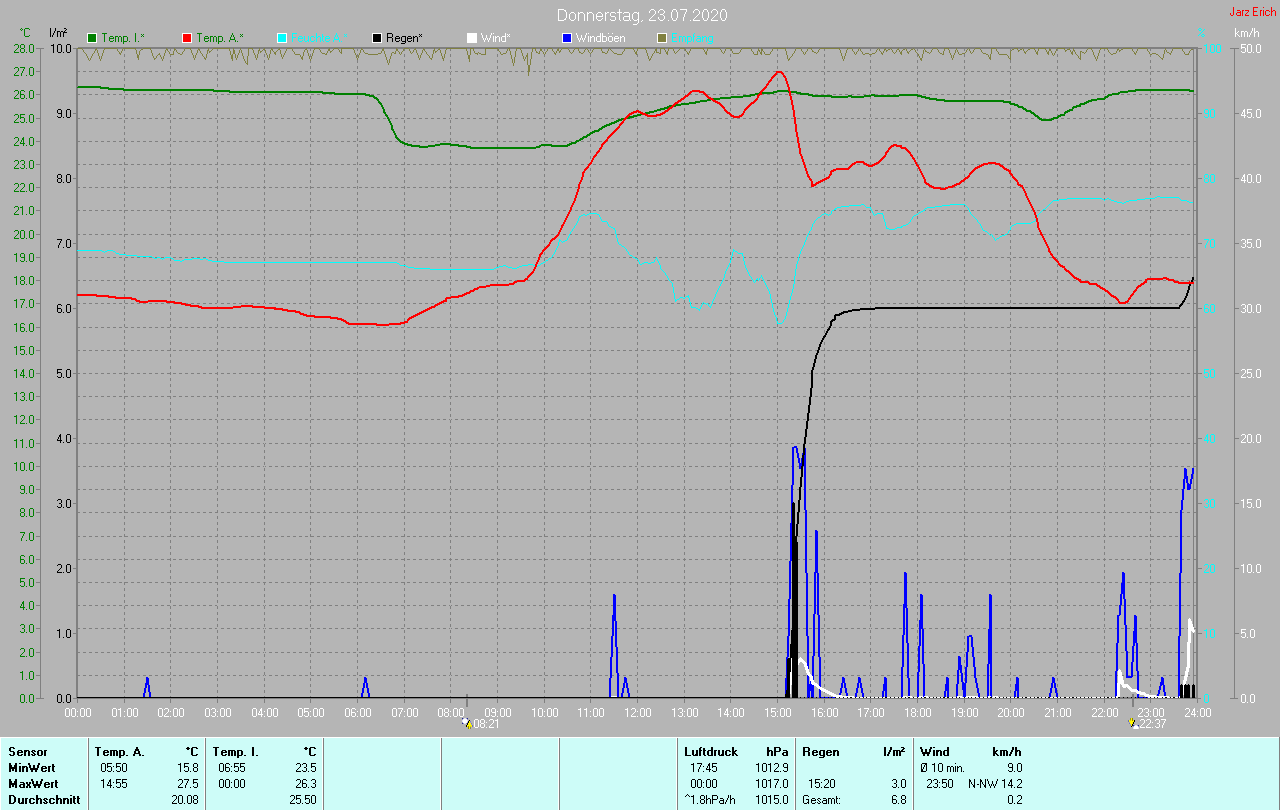Click the wind direction value 'N-NW 14.2'
1280x810 pixels.
995,784
